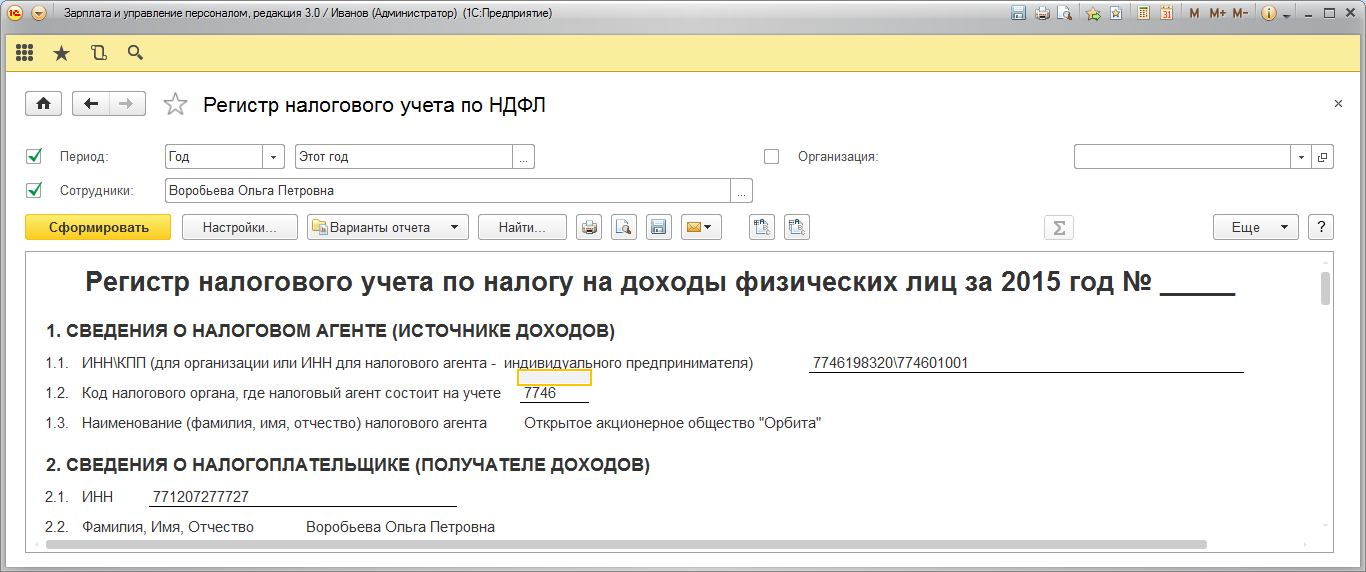This screenshot has height=572, width=1366.
Task: Open print preview in the report toolbar
Action: (x=624, y=227)
